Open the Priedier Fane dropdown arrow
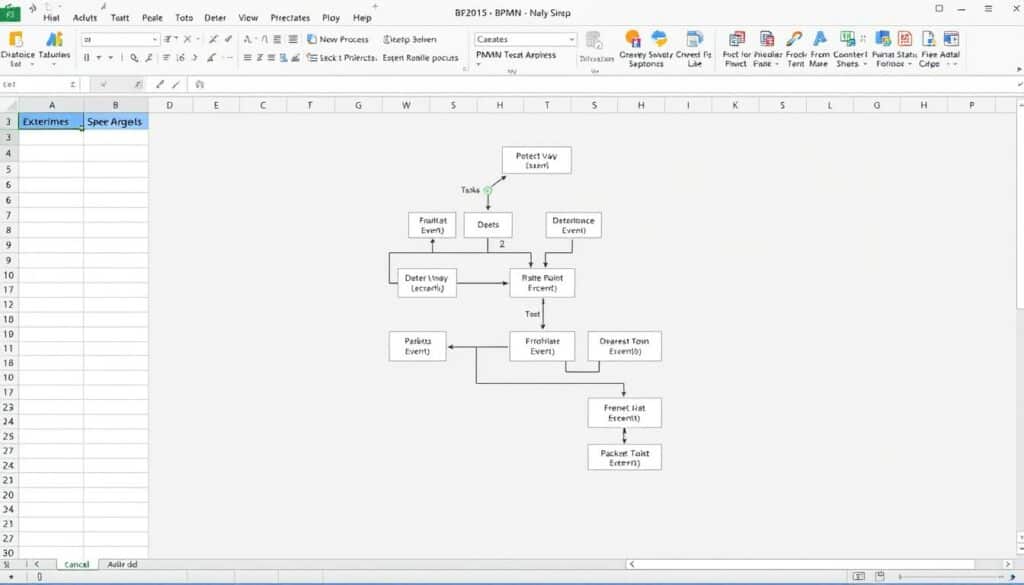 point(777,64)
